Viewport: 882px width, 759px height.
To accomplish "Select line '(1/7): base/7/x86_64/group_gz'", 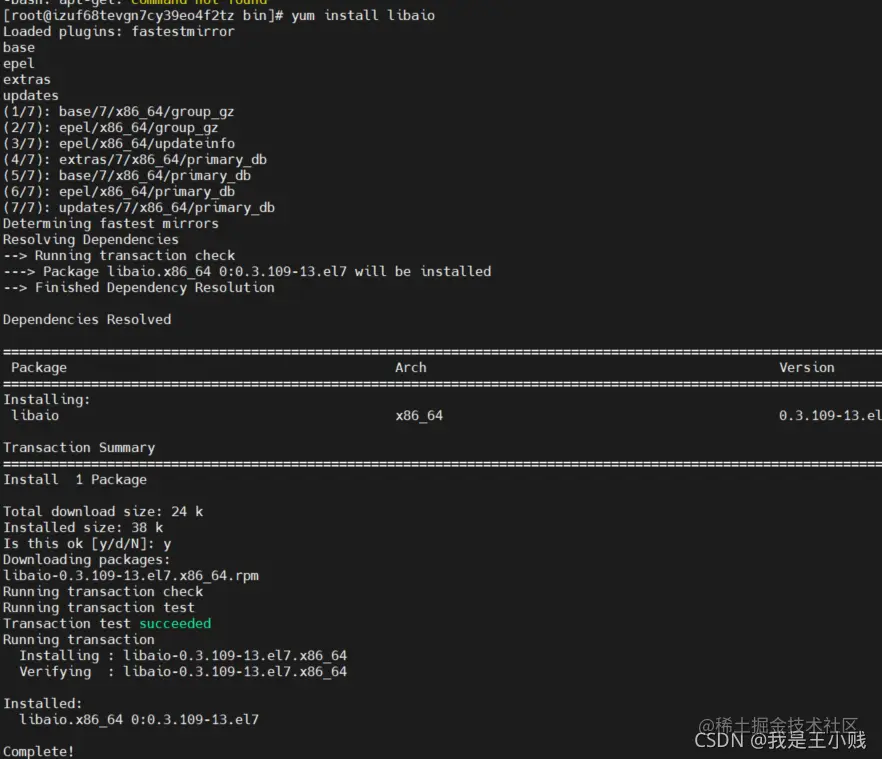I will point(118,112).
